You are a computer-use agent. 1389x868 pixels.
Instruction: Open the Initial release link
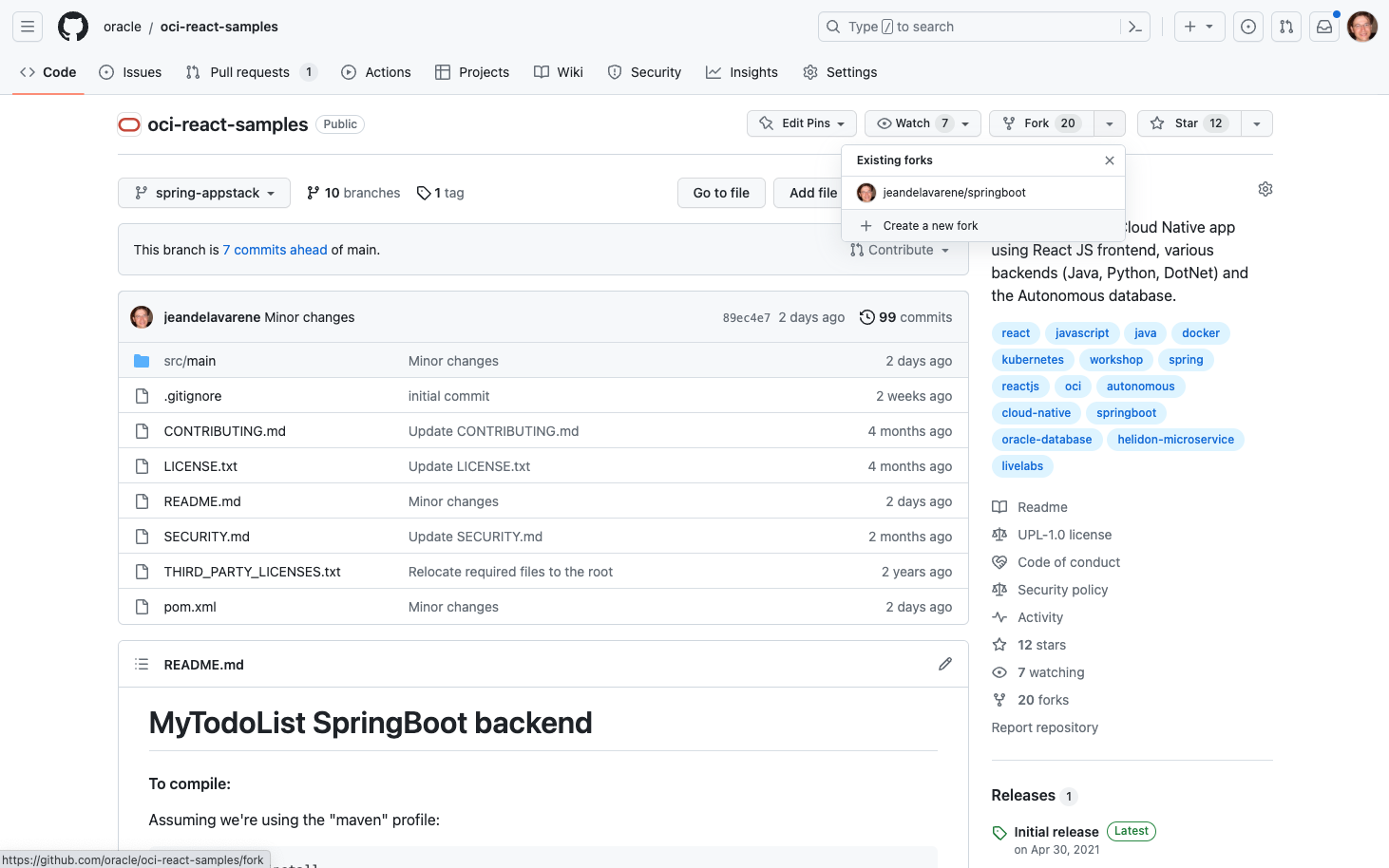click(x=1056, y=832)
